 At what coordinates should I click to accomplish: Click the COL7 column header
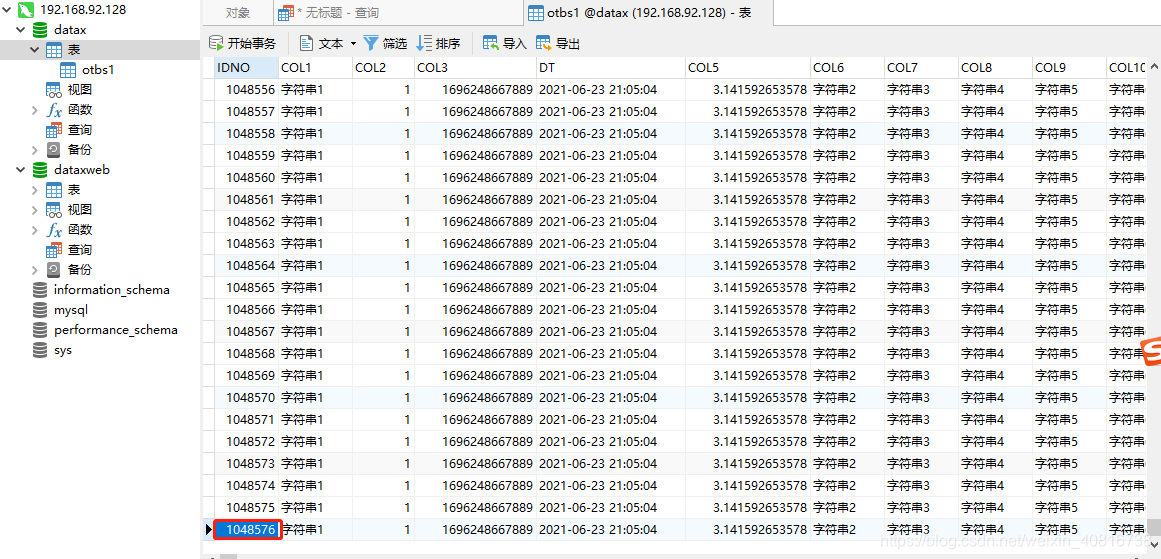pos(922,67)
